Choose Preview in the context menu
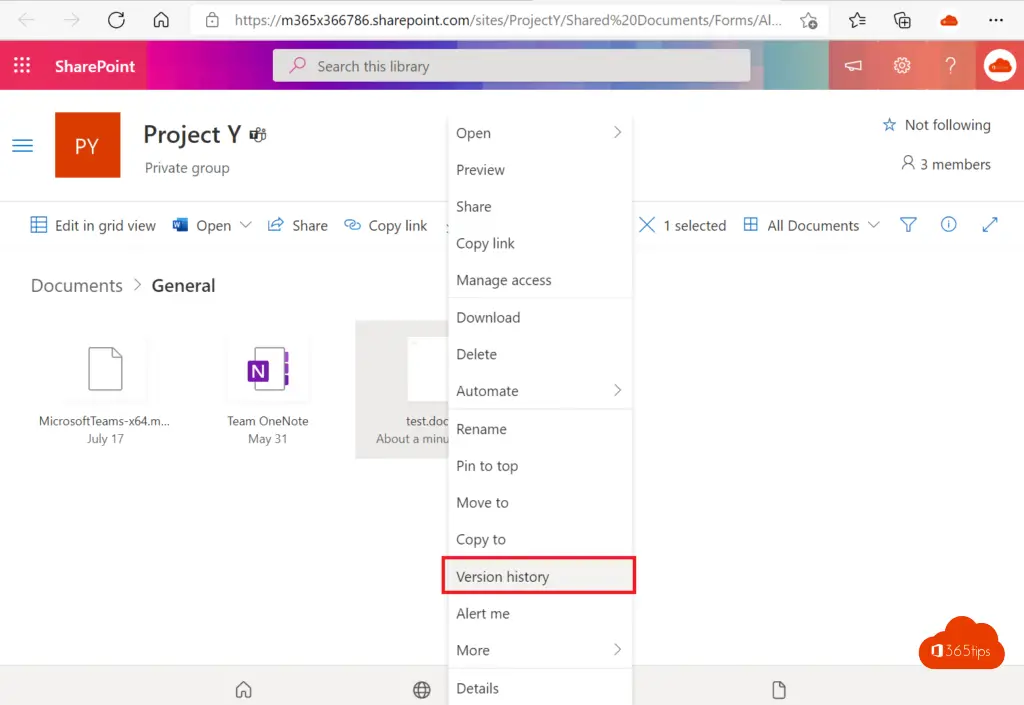 click(540, 170)
